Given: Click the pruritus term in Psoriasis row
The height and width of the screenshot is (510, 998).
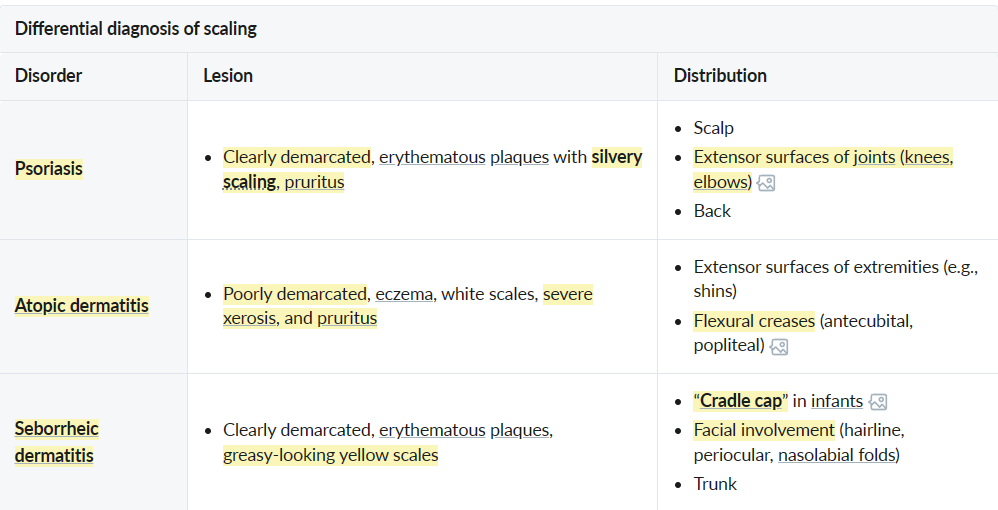Looking at the screenshot, I should pyautogui.click(x=314, y=182).
